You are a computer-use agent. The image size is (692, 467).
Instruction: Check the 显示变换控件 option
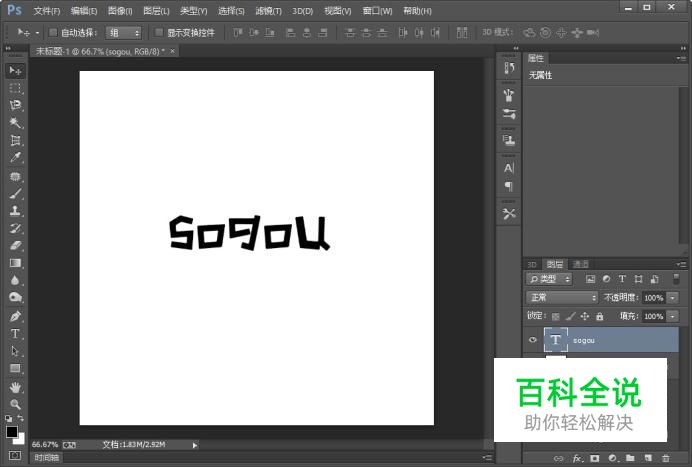coord(159,32)
